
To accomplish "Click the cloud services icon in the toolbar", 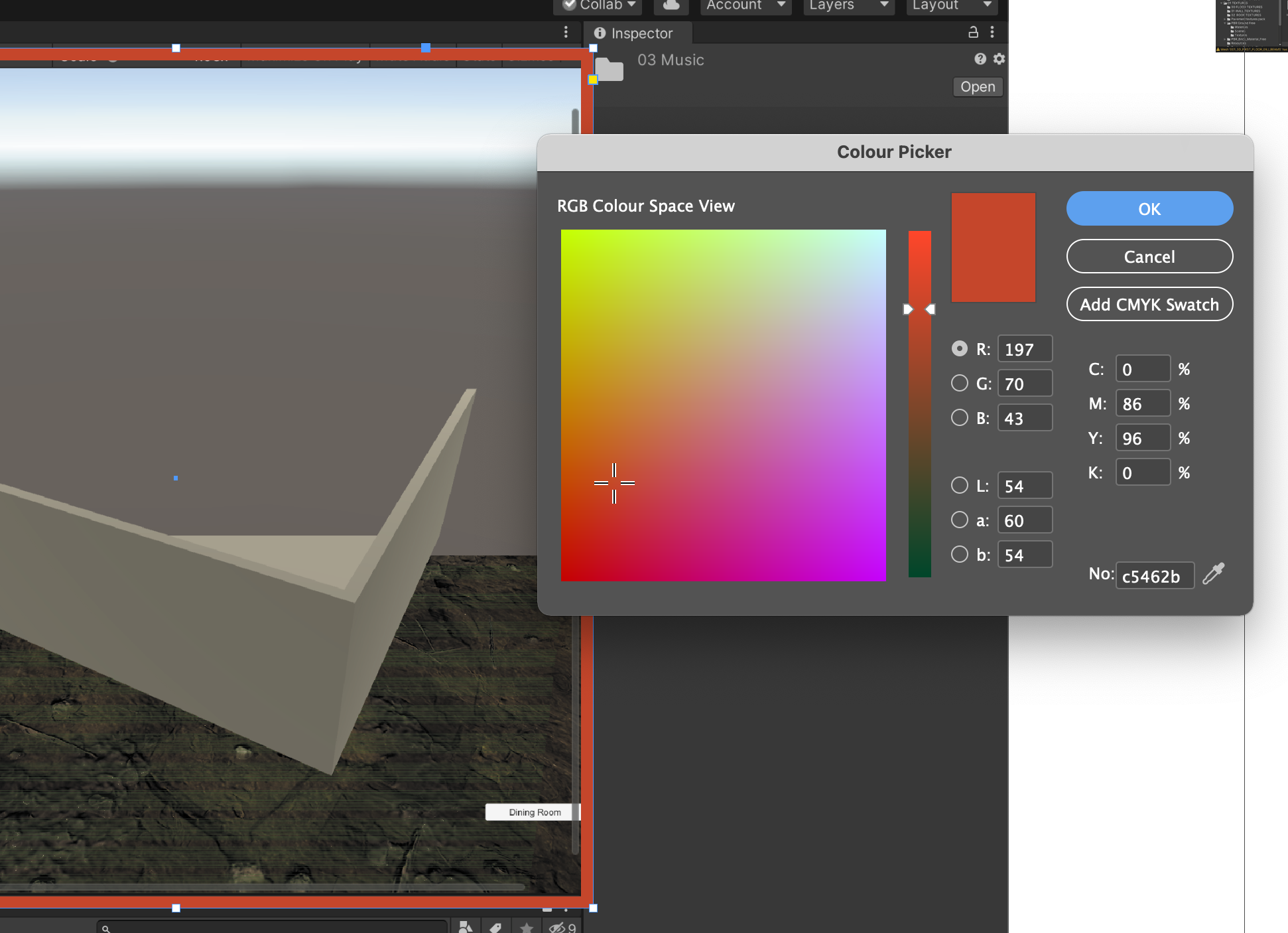I will point(671,5).
